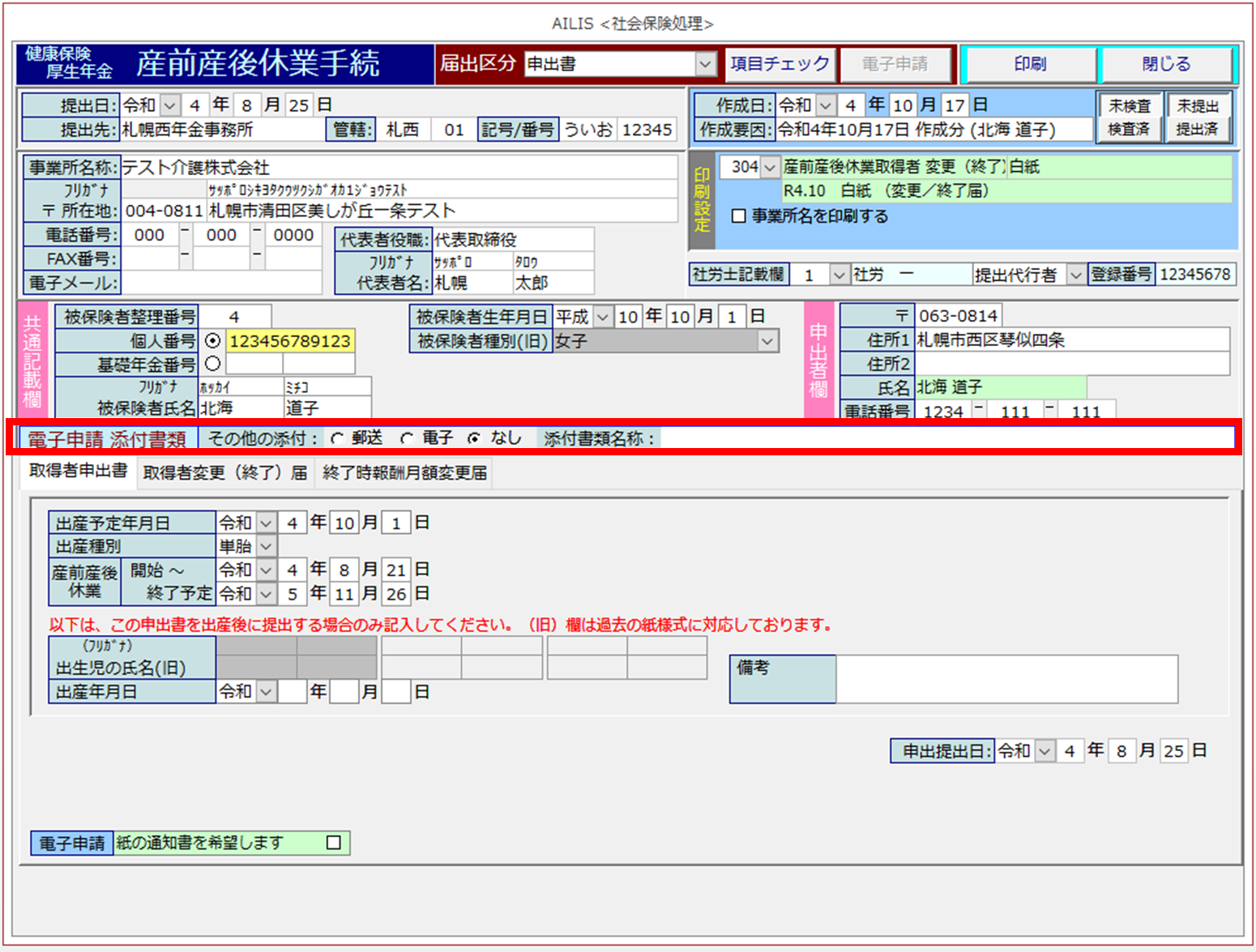Click the 印刷 print button
1256x952 pixels.
pos(1029,64)
